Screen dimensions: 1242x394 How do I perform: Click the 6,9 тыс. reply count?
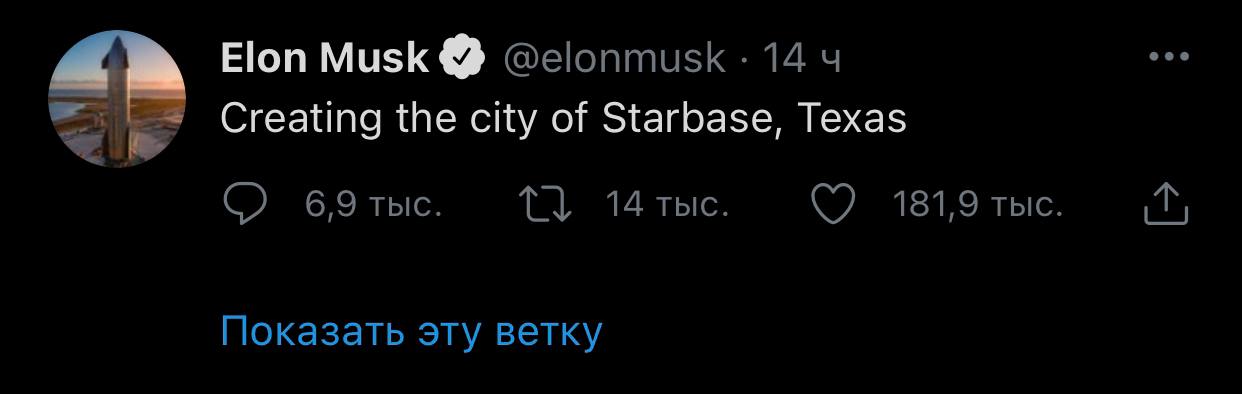(x=373, y=206)
